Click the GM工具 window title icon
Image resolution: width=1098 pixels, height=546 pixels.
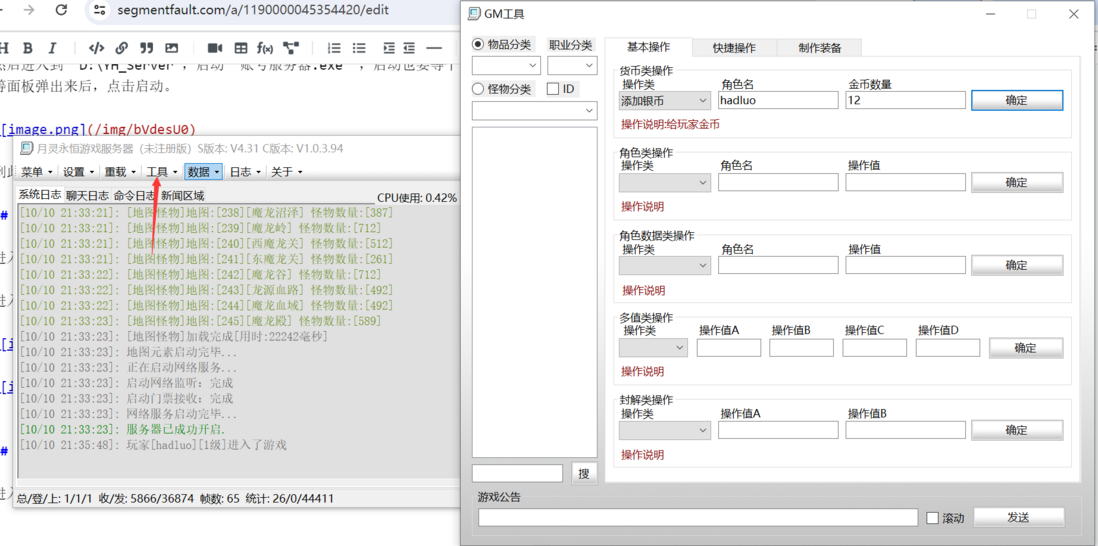(474, 14)
